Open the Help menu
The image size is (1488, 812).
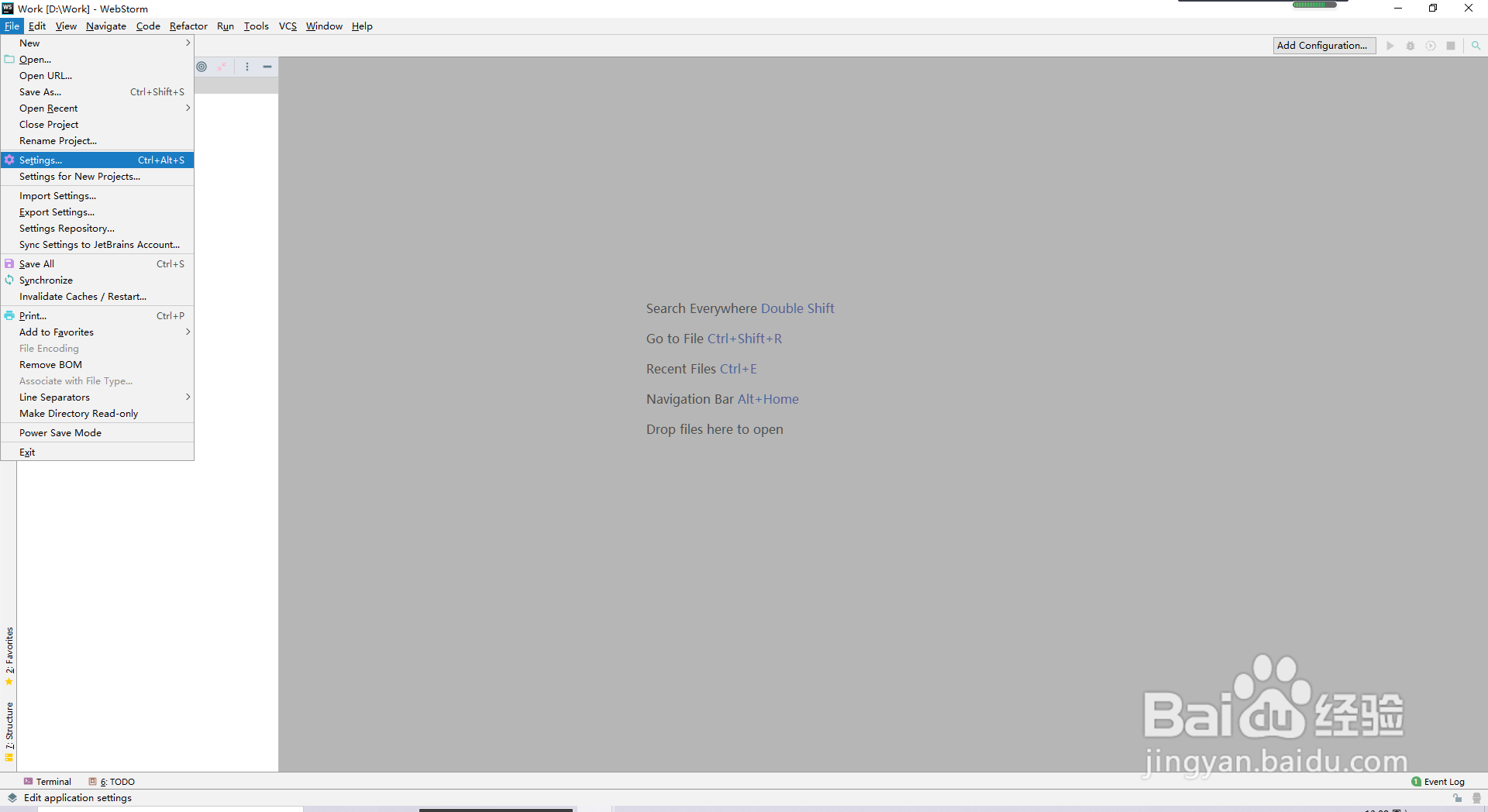click(362, 26)
